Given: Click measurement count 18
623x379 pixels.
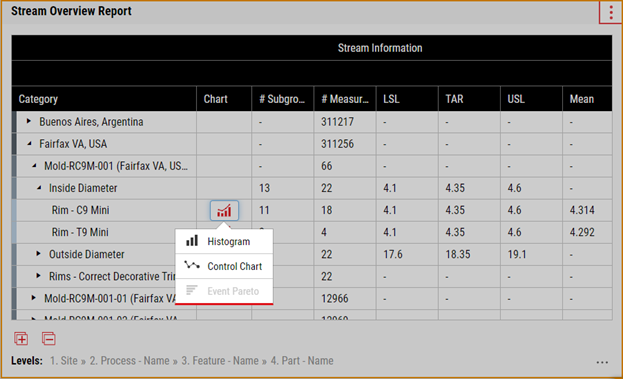Looking at the screenshot, I should (327, 210).
